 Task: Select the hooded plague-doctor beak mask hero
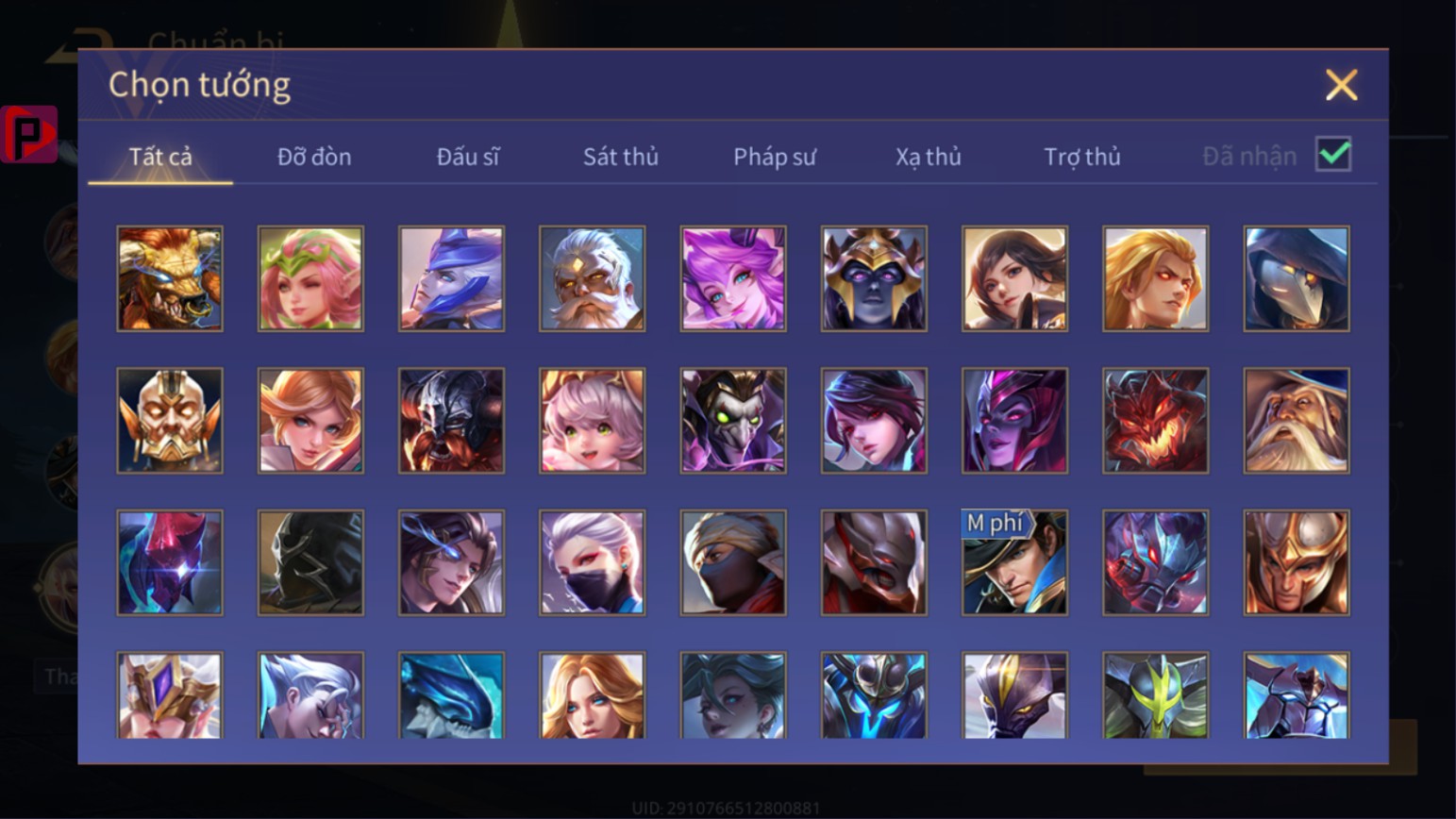click(1297, 278)
